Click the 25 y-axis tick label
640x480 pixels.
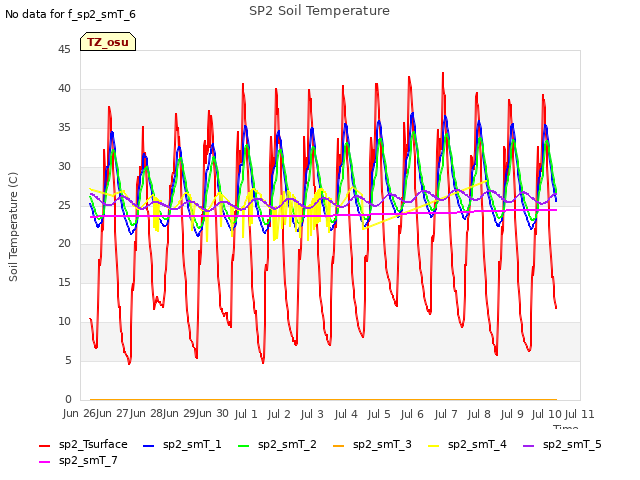tap(64, 205)
